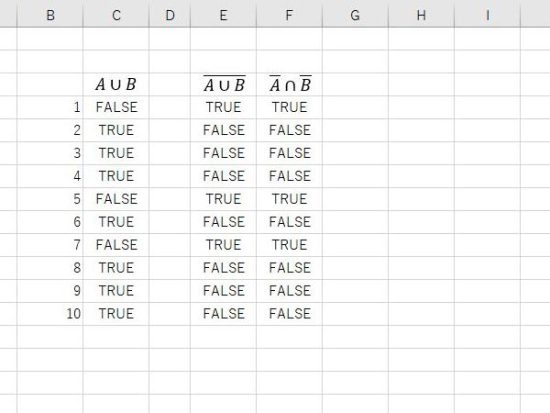
Task: Select TRUE cell in row 2 column C
Action: coord(116,130)
